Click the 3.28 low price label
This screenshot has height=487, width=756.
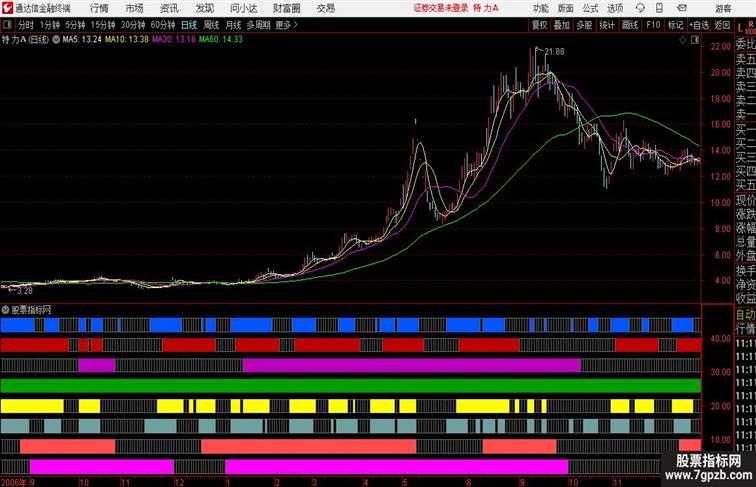[25, 291]
